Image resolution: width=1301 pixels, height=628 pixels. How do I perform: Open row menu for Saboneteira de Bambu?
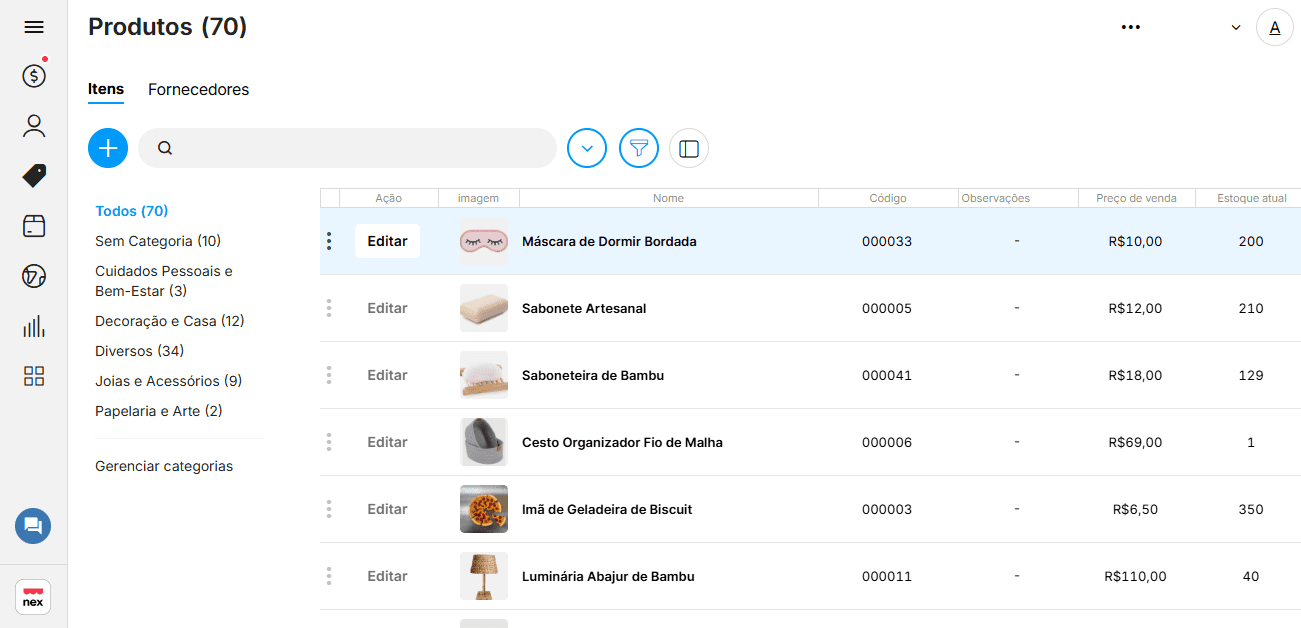[x=329, y=375]
